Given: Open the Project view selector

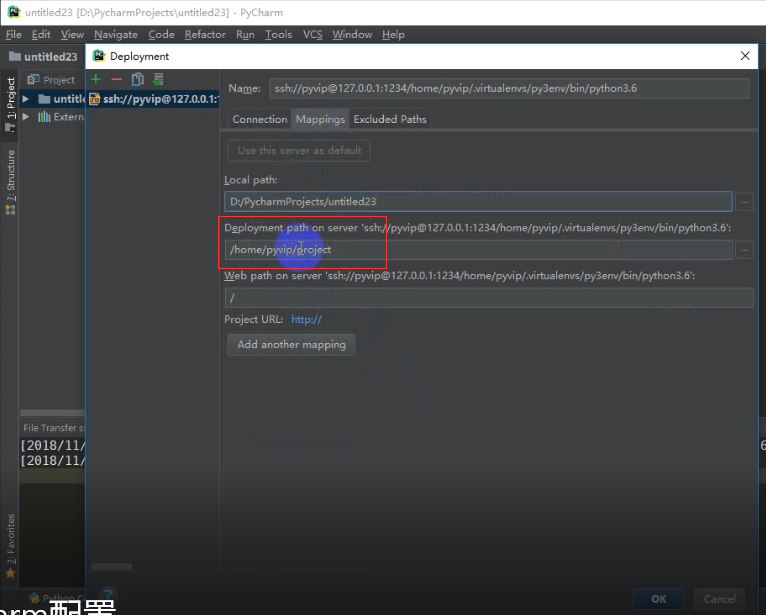Looking at the screenshot, I should tap(51, 80).
